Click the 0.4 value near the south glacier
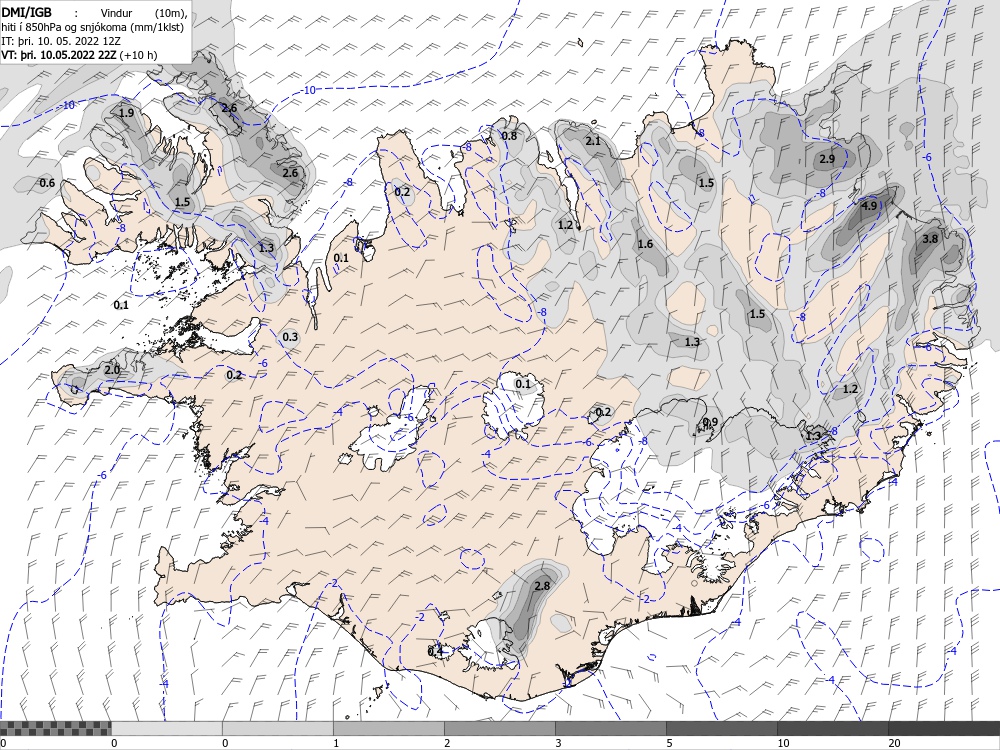 point(435,651)
